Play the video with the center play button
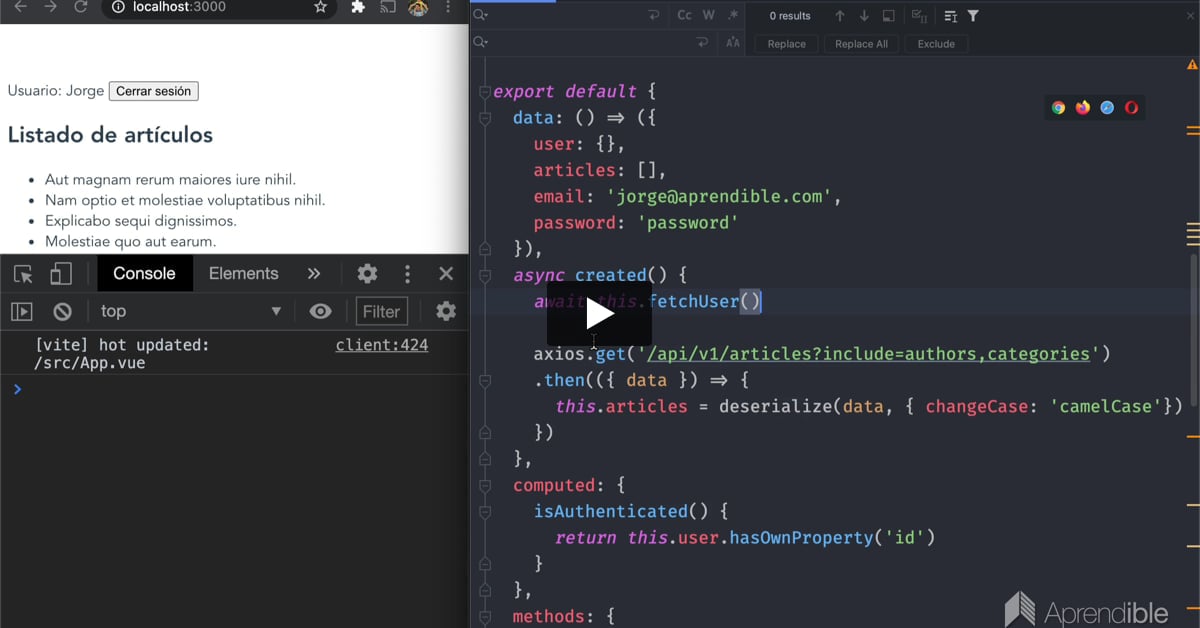Screen dimensions: 1200x628 point(598,313)
